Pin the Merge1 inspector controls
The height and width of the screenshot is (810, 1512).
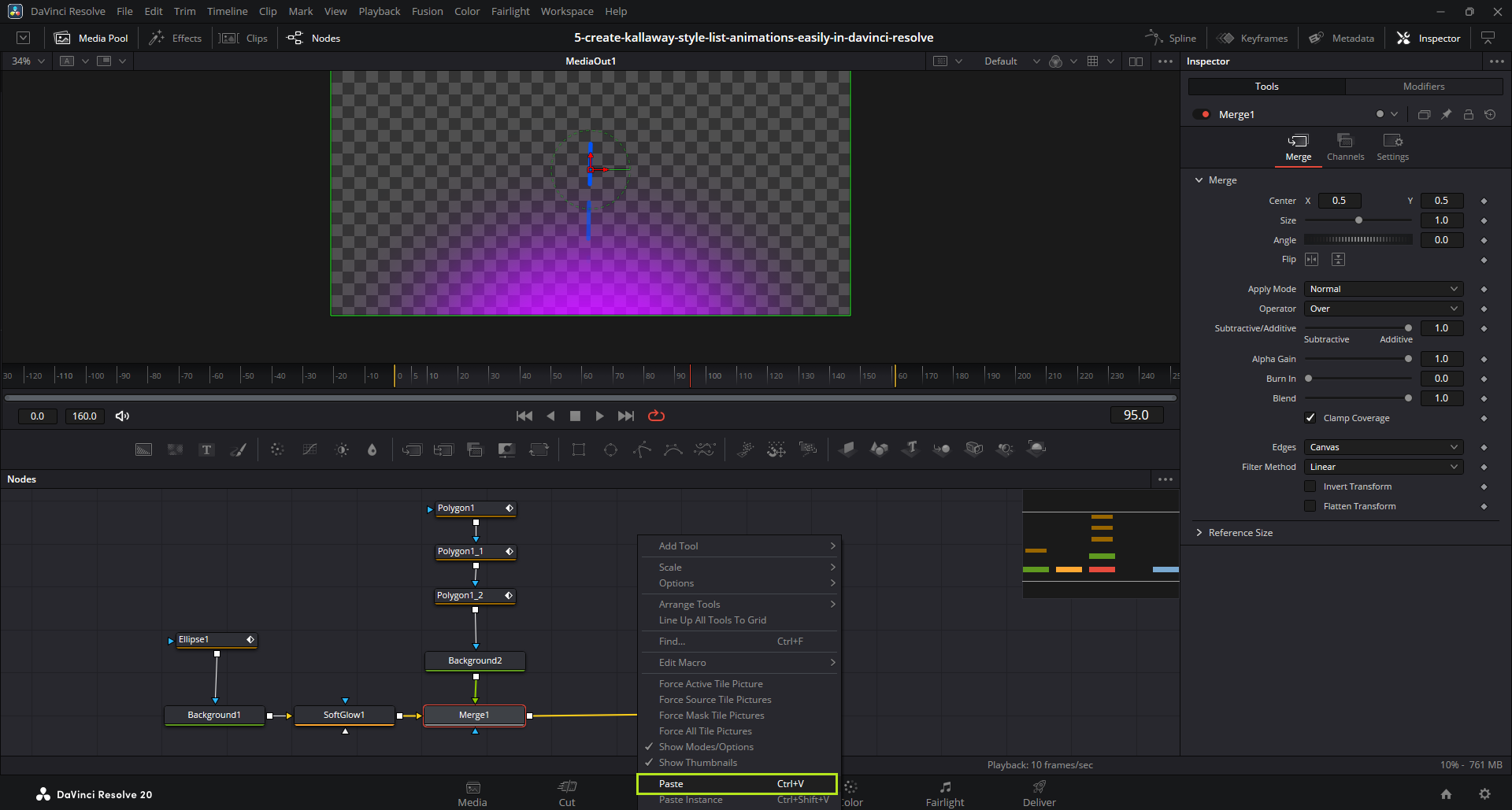click(x=1447, y=115)
